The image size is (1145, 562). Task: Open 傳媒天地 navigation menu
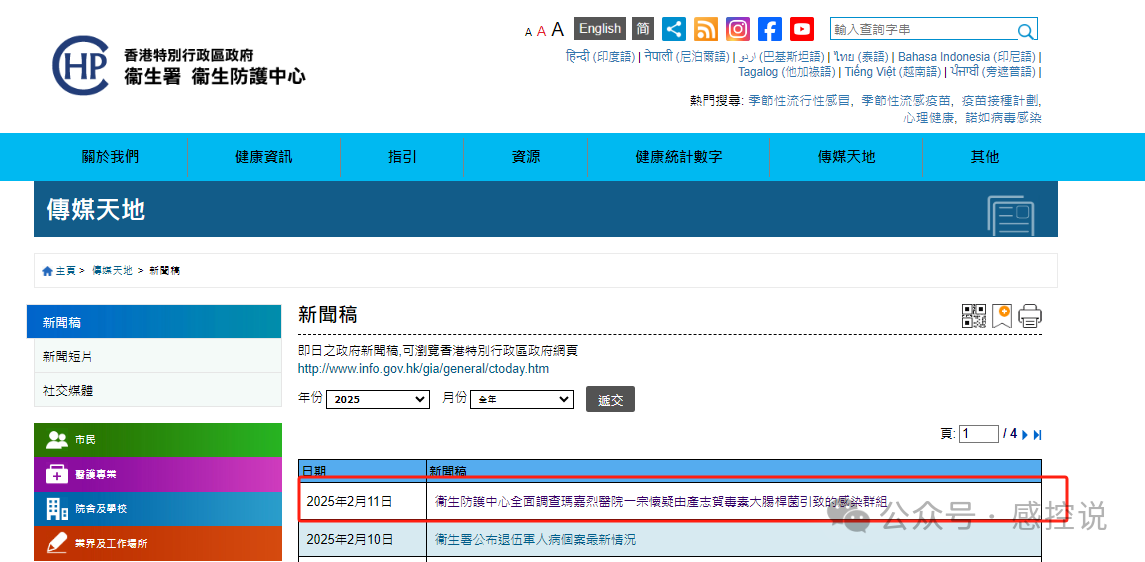846,156
